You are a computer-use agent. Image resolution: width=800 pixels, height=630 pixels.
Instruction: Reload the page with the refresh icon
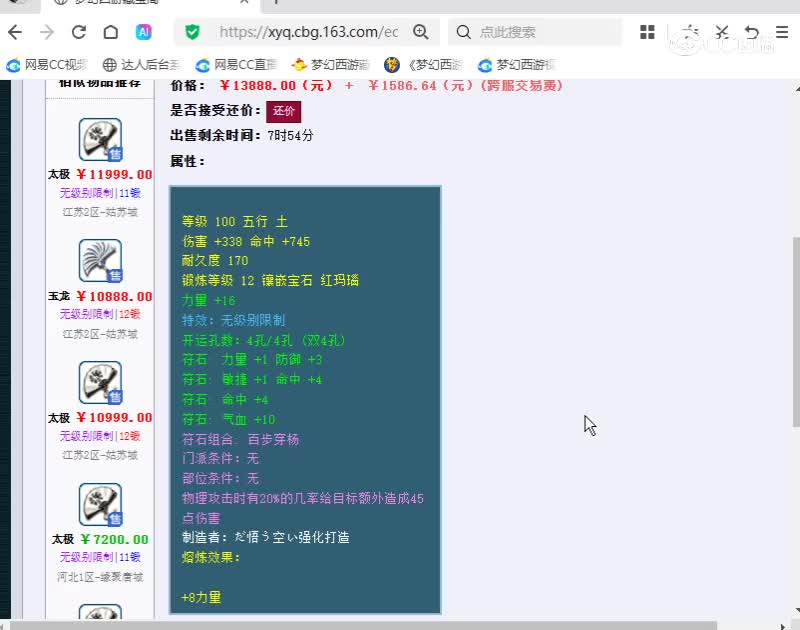coord(79,32)
